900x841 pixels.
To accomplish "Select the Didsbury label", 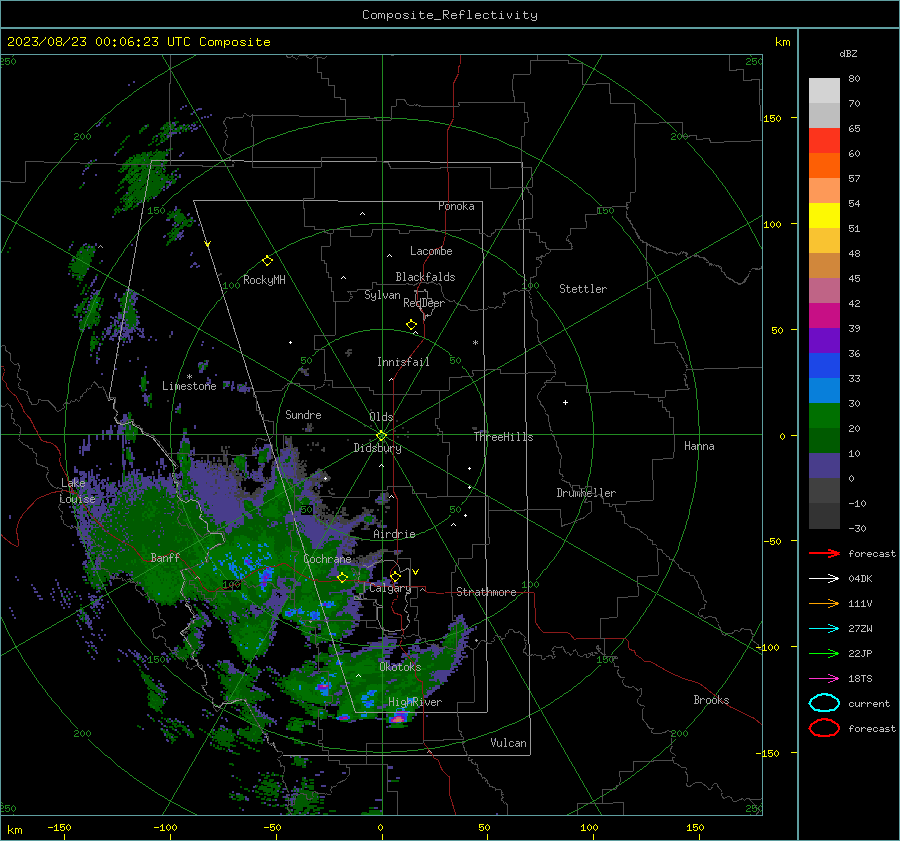I will click(x=378, y=448).
